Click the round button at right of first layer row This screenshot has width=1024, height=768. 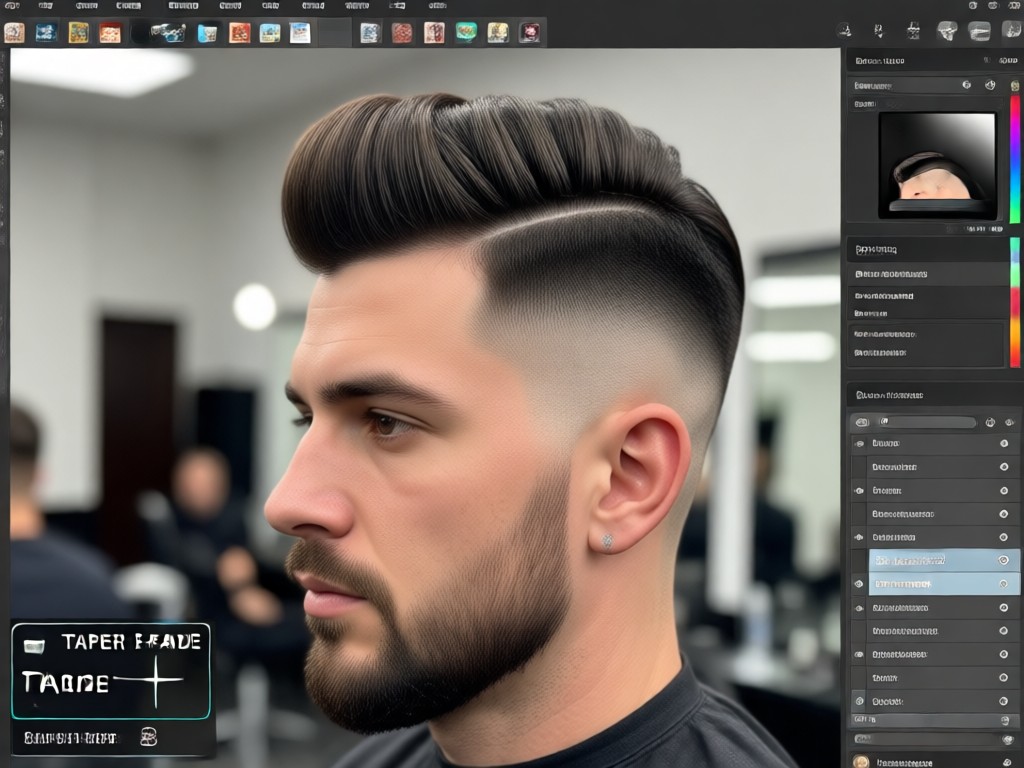click(1004, 443)
